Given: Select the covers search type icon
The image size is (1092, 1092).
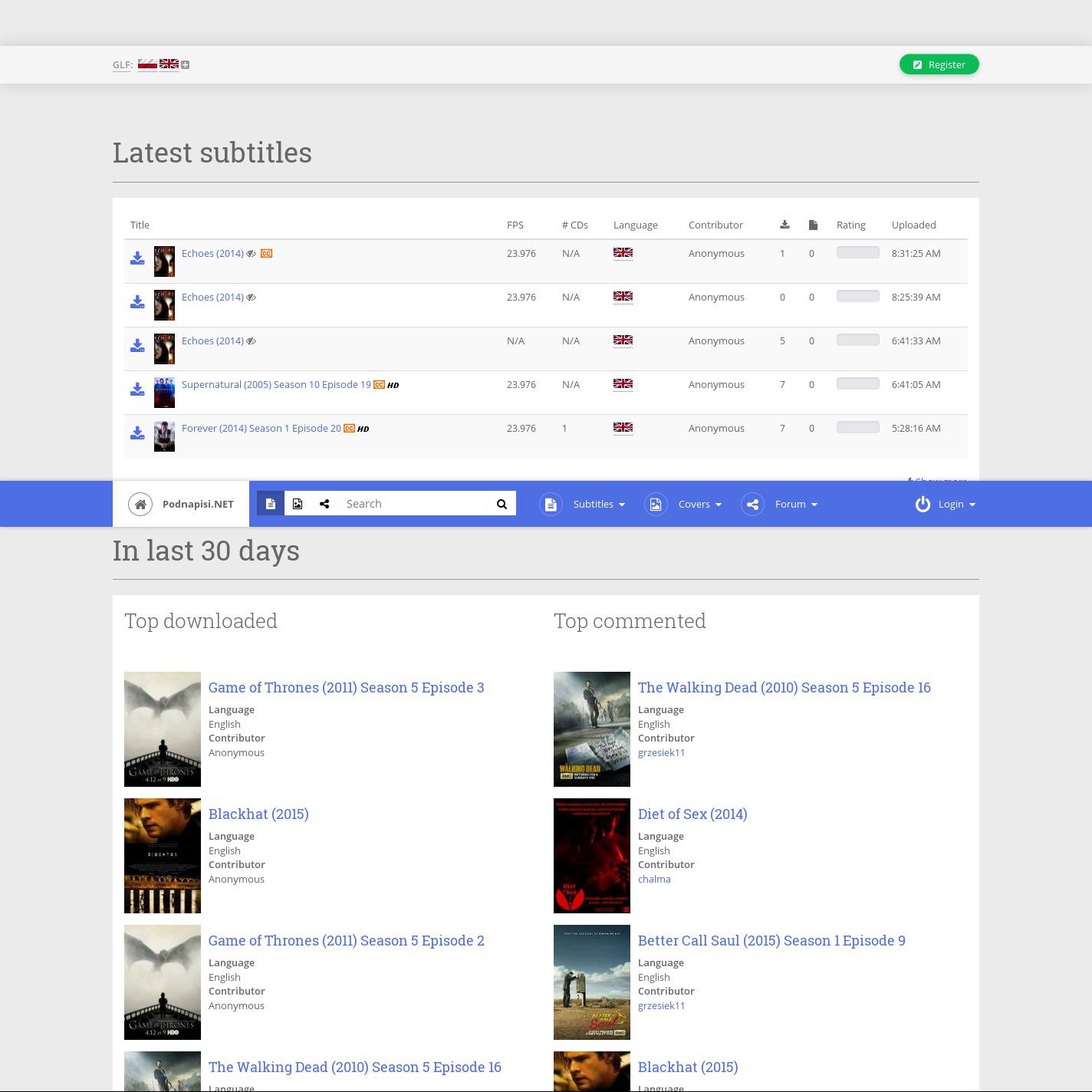Looking at the screenshot, I should pos(298,504).
